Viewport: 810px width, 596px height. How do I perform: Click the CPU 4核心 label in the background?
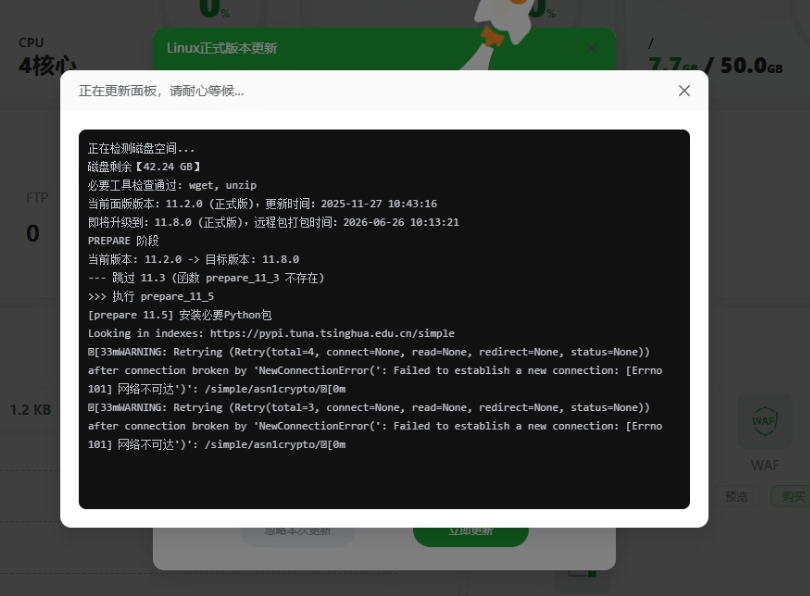[x=47, y=56]
